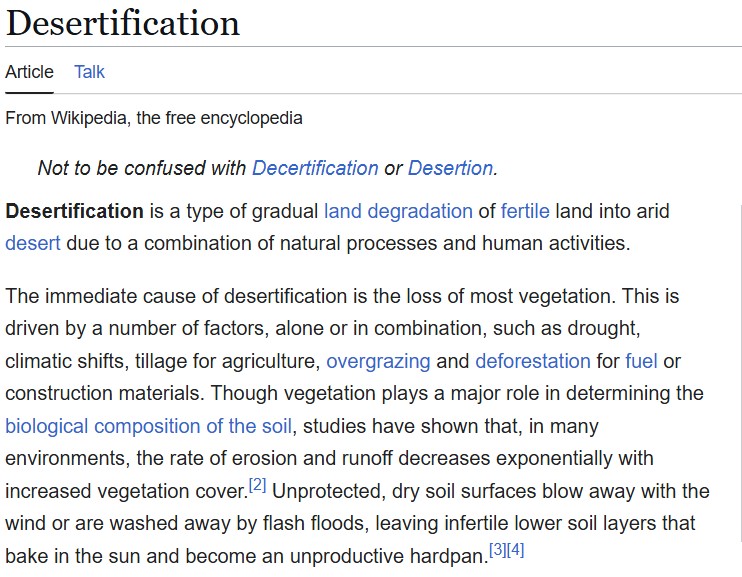Open biological composition of the soil link
This screenshot has height=577, width=742.
pos(149,426)
